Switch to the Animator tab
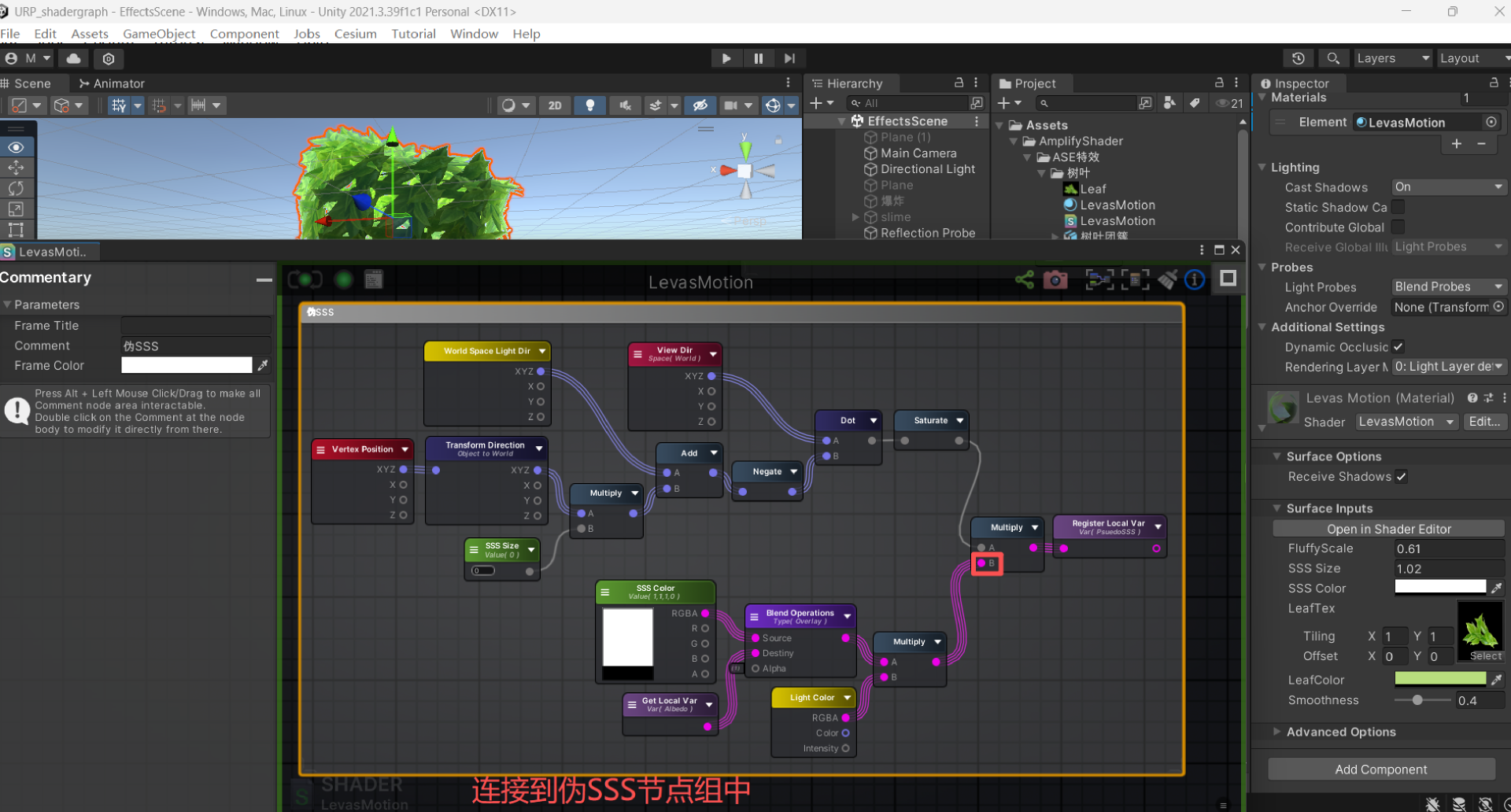This screenshot has height=812, width=1511. pos(111,83)
